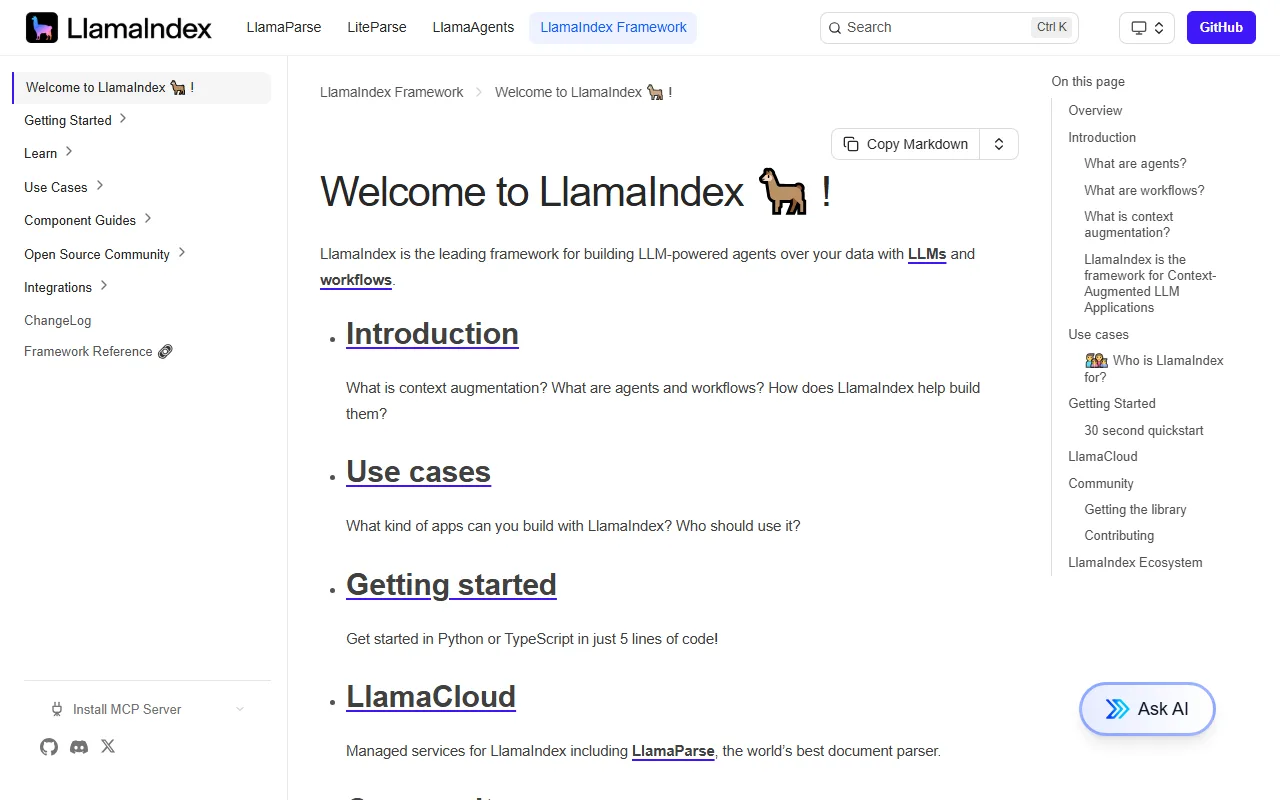This screenshot has width=1280, height=800.
Task: Click the link icon next to Framework Reference
Action: point(165,352)
